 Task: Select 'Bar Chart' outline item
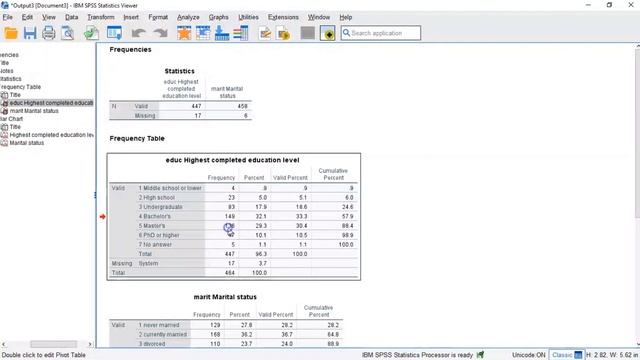click(11, 119)
